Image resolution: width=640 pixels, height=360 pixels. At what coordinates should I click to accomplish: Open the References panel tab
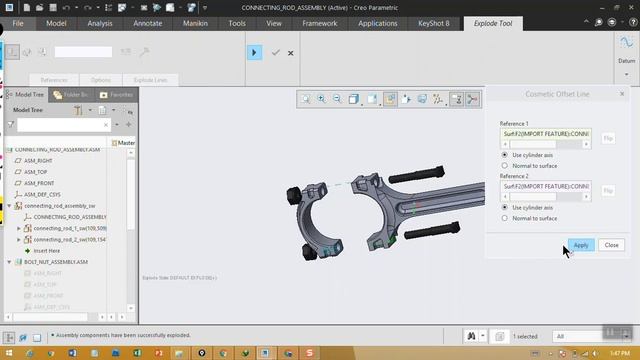coord(54,80)
